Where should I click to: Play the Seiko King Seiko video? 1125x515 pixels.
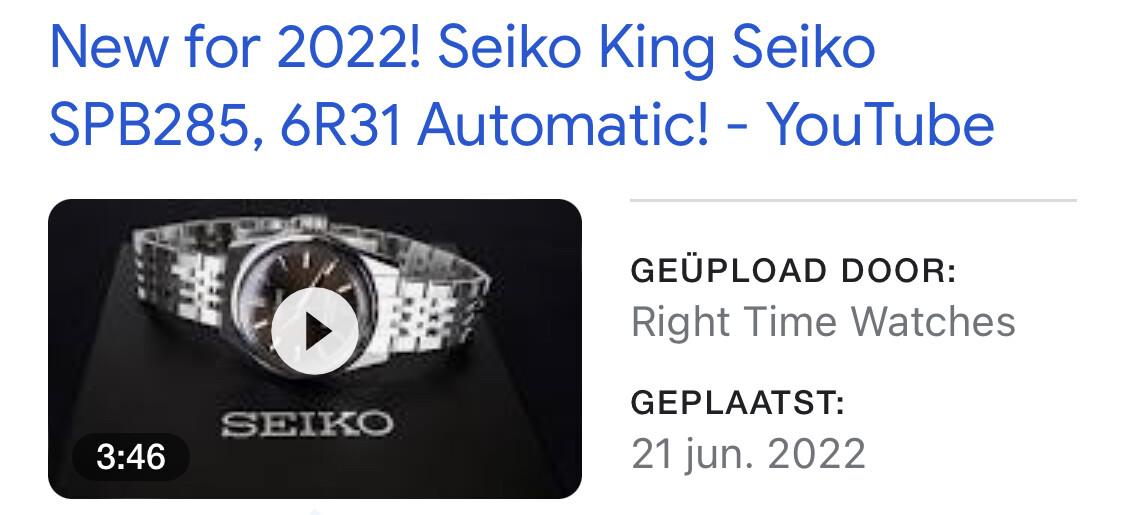click(x=314, y=331)
